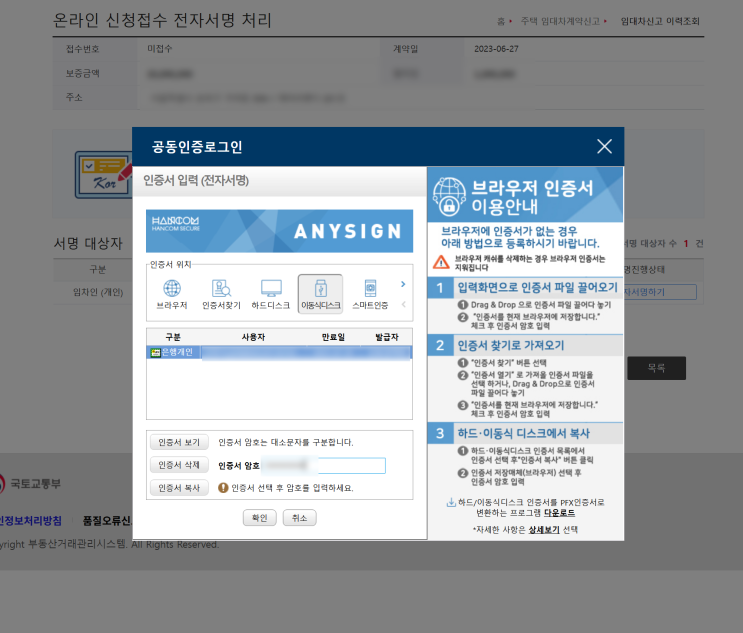Click the 인증서 입력 (전자서명) heading
This screenshot has height=633, width=743.
point(196,181)
